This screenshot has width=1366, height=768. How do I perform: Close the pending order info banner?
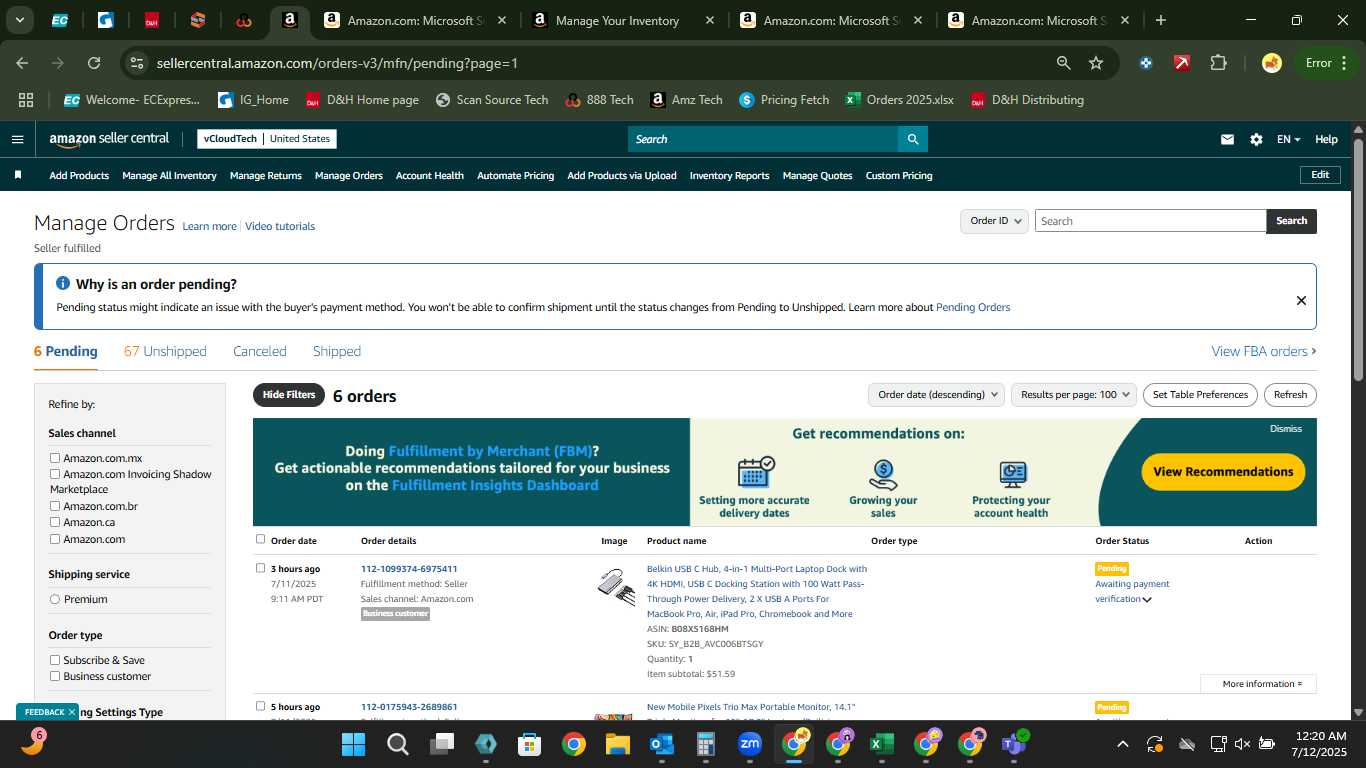[x=1301, y=300]
